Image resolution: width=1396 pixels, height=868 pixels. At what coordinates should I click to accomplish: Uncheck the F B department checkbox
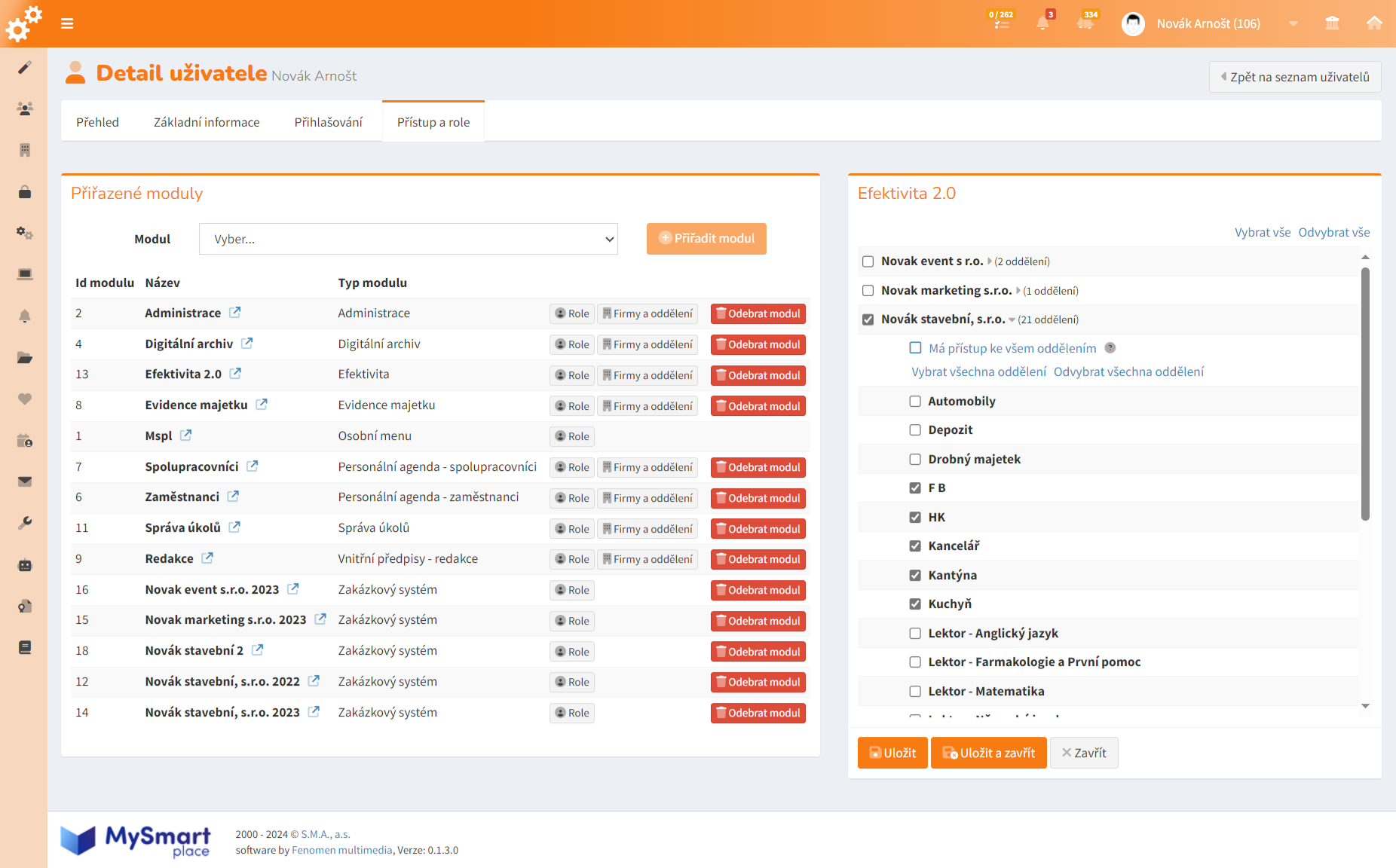(915, 488)
